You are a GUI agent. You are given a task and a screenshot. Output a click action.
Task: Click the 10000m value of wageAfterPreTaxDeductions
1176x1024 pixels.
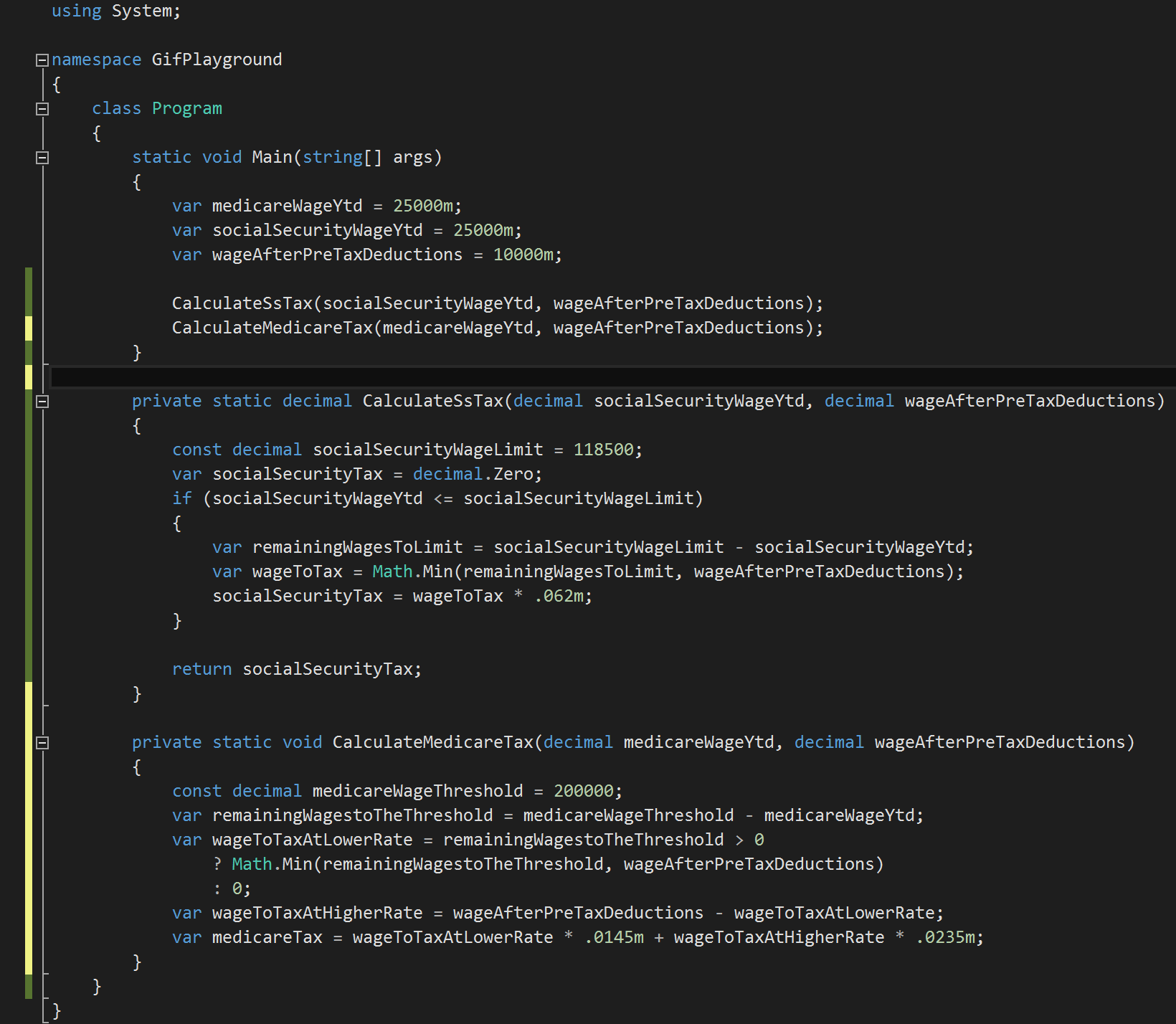[523, 255]
